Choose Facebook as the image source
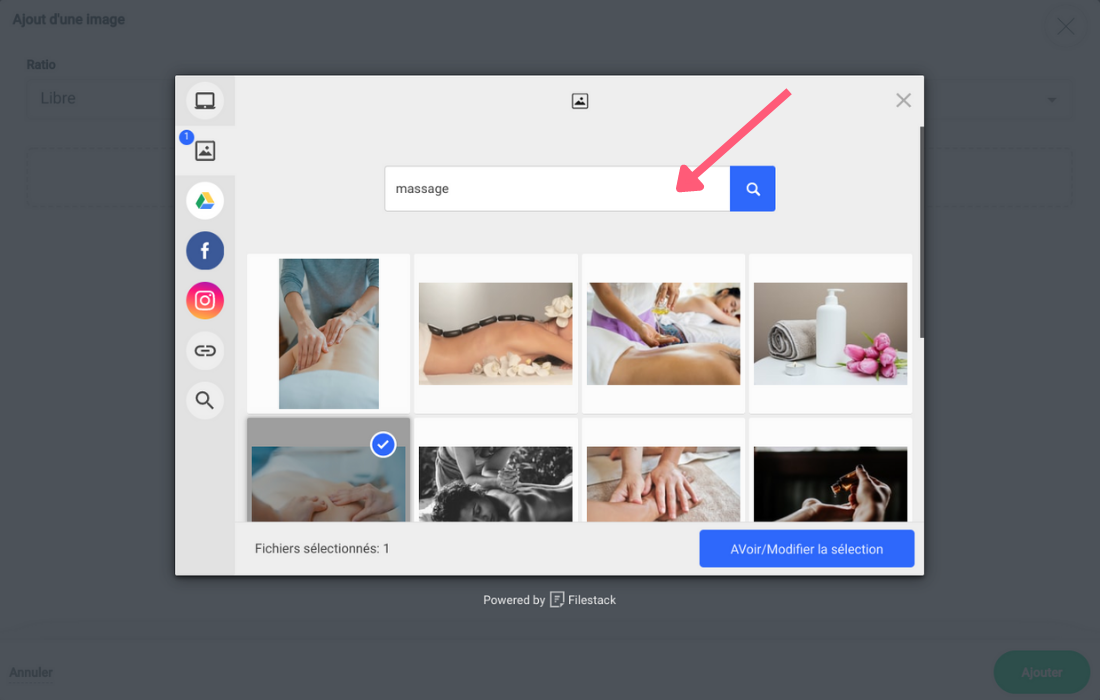 click(205, 250)
